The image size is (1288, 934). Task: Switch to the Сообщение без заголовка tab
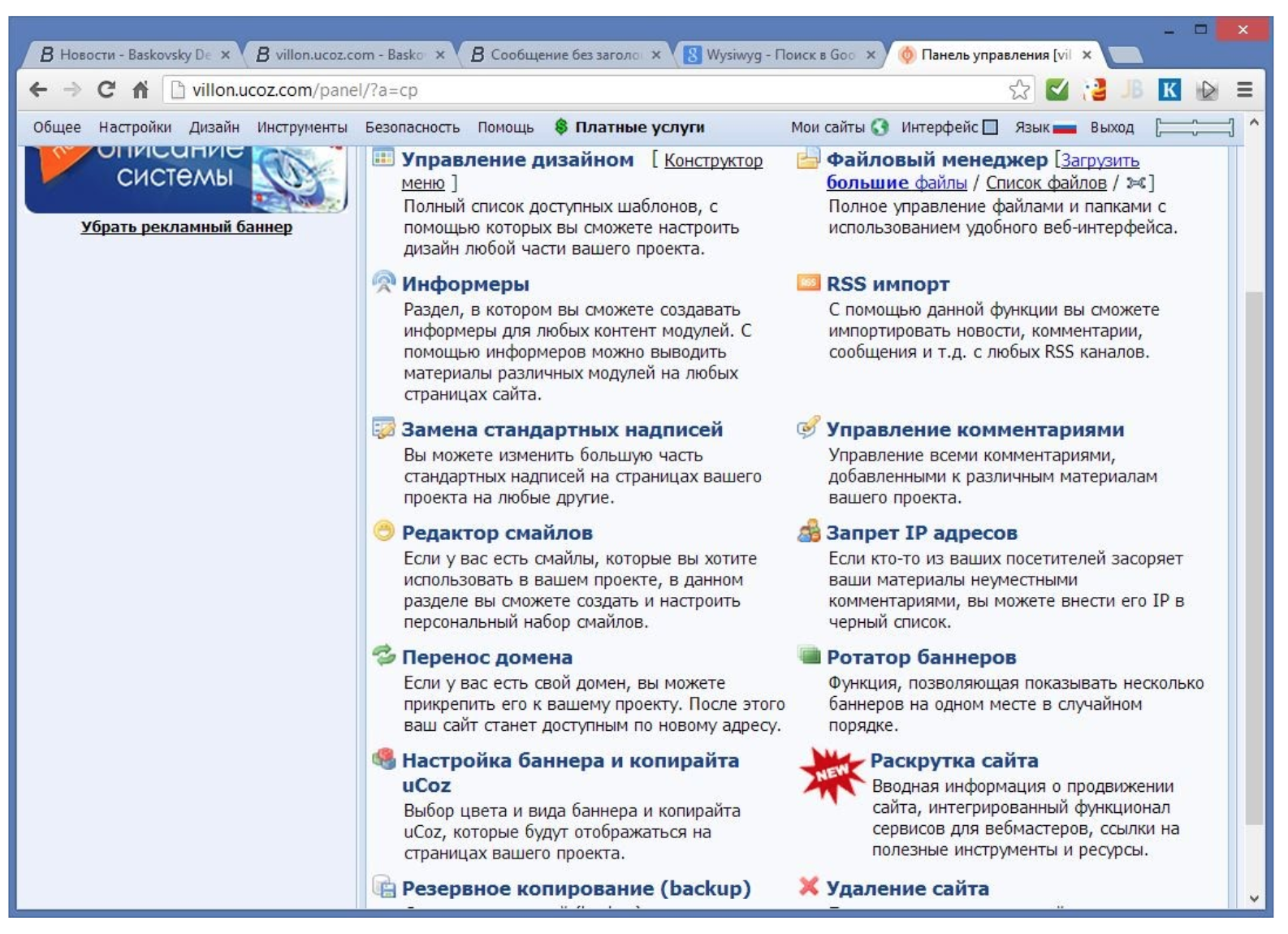[566, 54]
